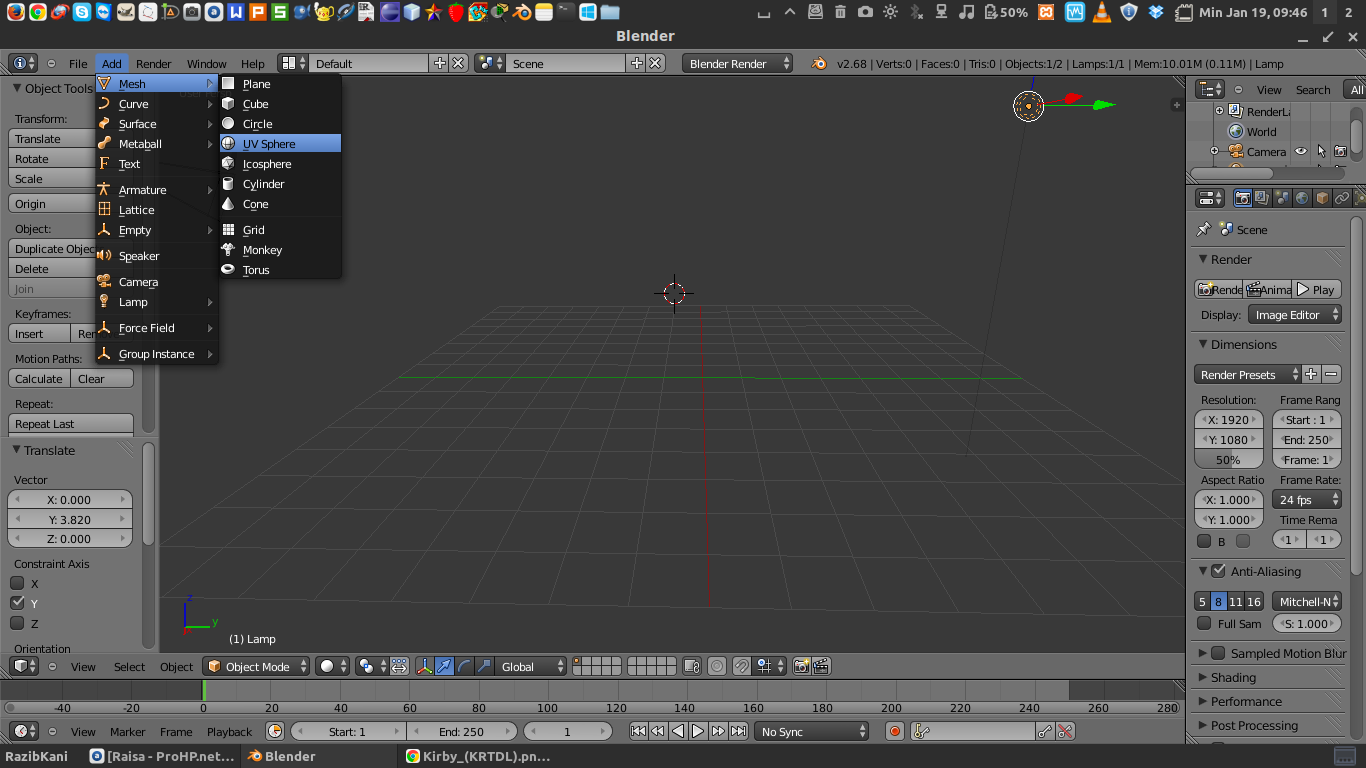Open the constraints chain-link properties tab
Image resolution: width=1366 pixels, height=768 pixels.
(1342, 198)
